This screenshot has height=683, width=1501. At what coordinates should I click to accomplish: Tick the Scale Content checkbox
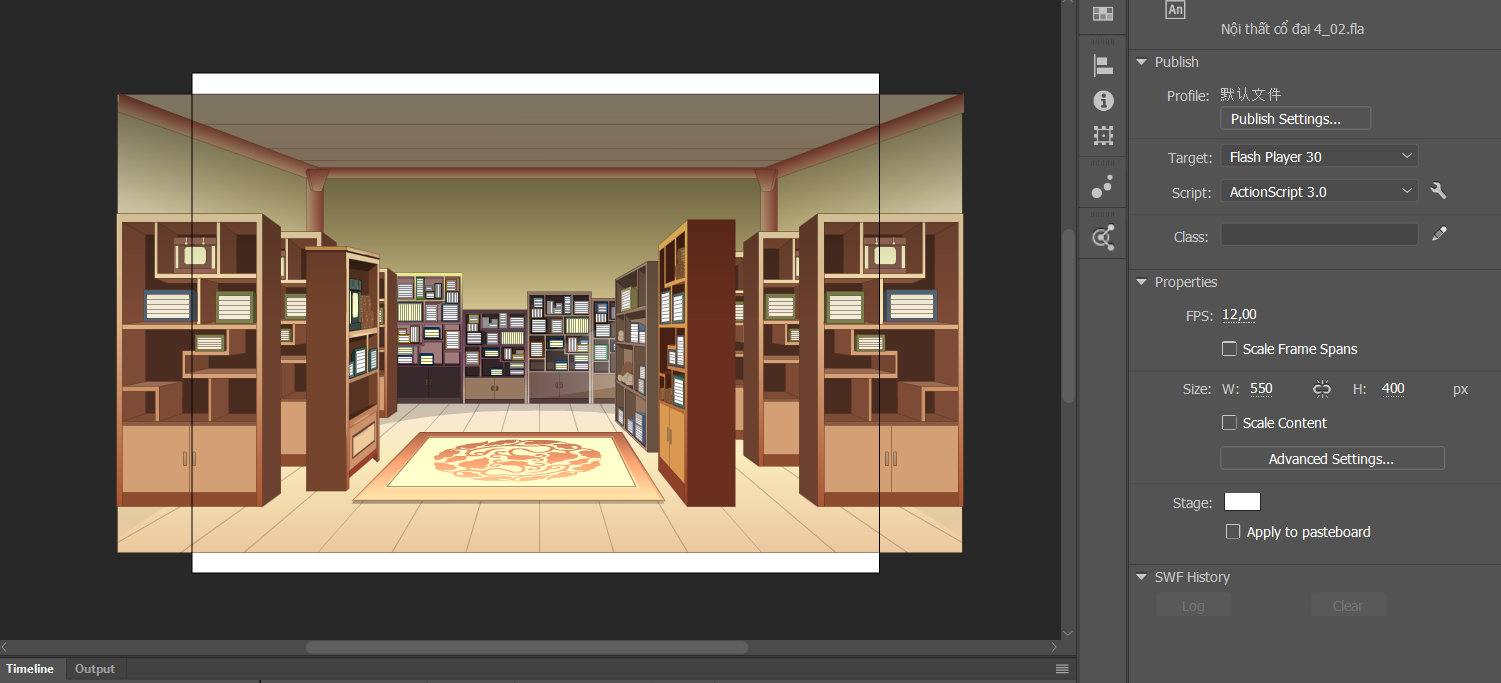click(1230, 423)
